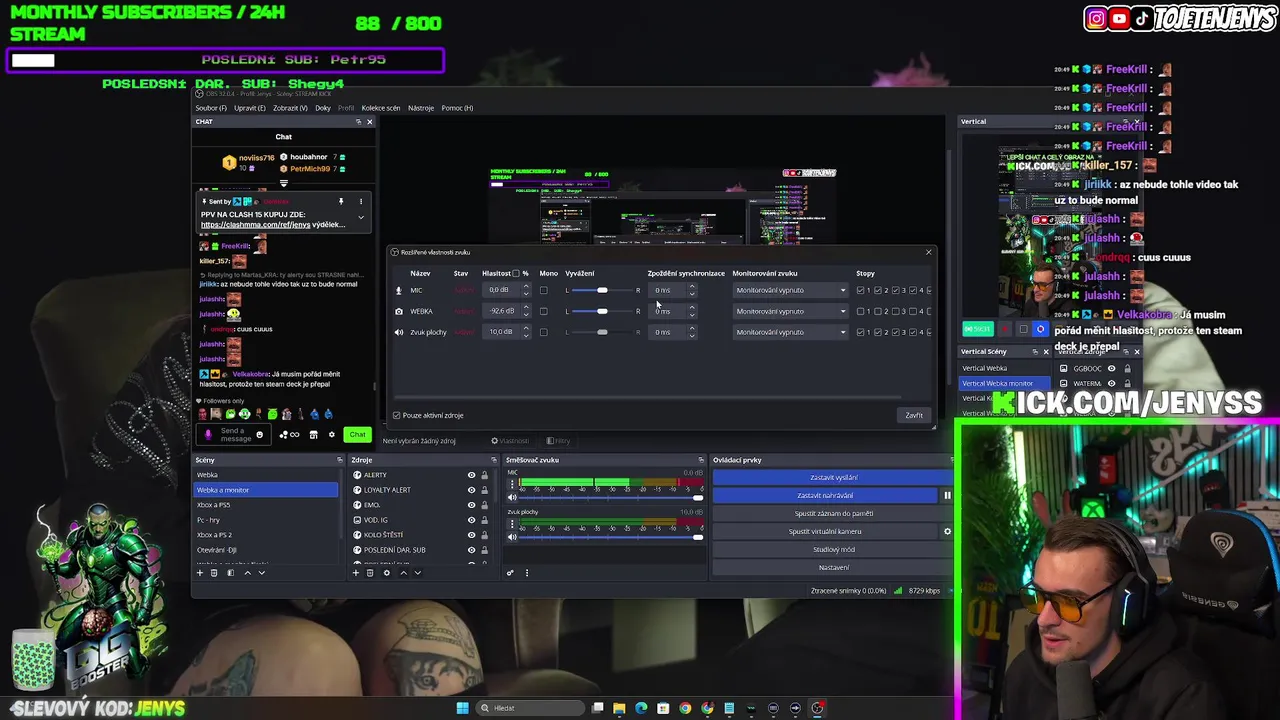Adjust the MIC balance slider
The image size is (1280, 720).
pos(602,290)
